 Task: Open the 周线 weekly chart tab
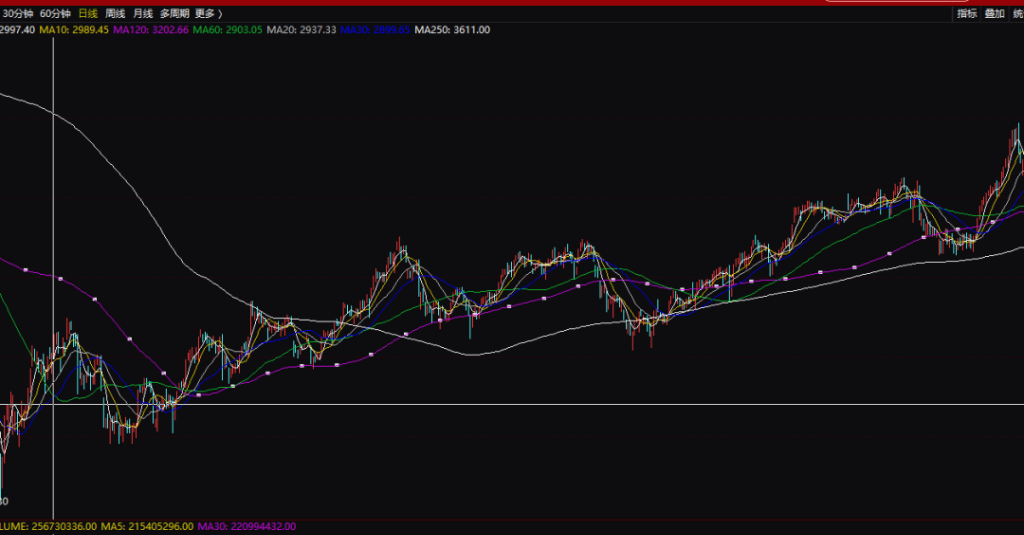(x=115, y=14)
